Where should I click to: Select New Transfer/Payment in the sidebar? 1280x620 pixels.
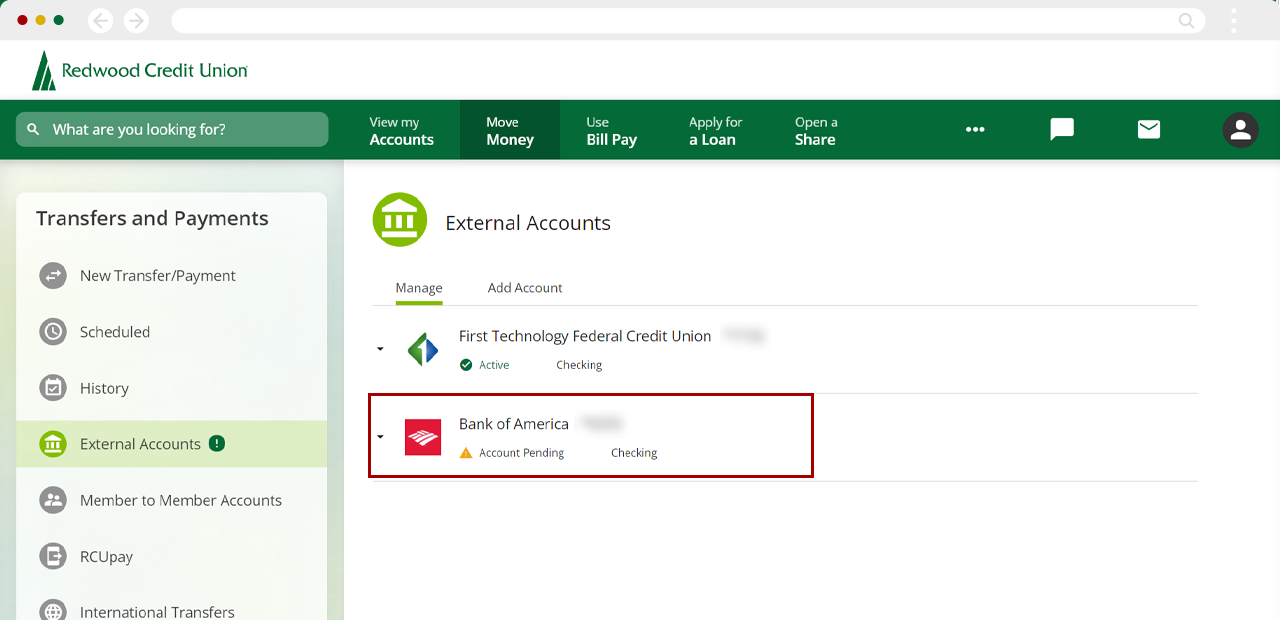click(x=172, y=276)
